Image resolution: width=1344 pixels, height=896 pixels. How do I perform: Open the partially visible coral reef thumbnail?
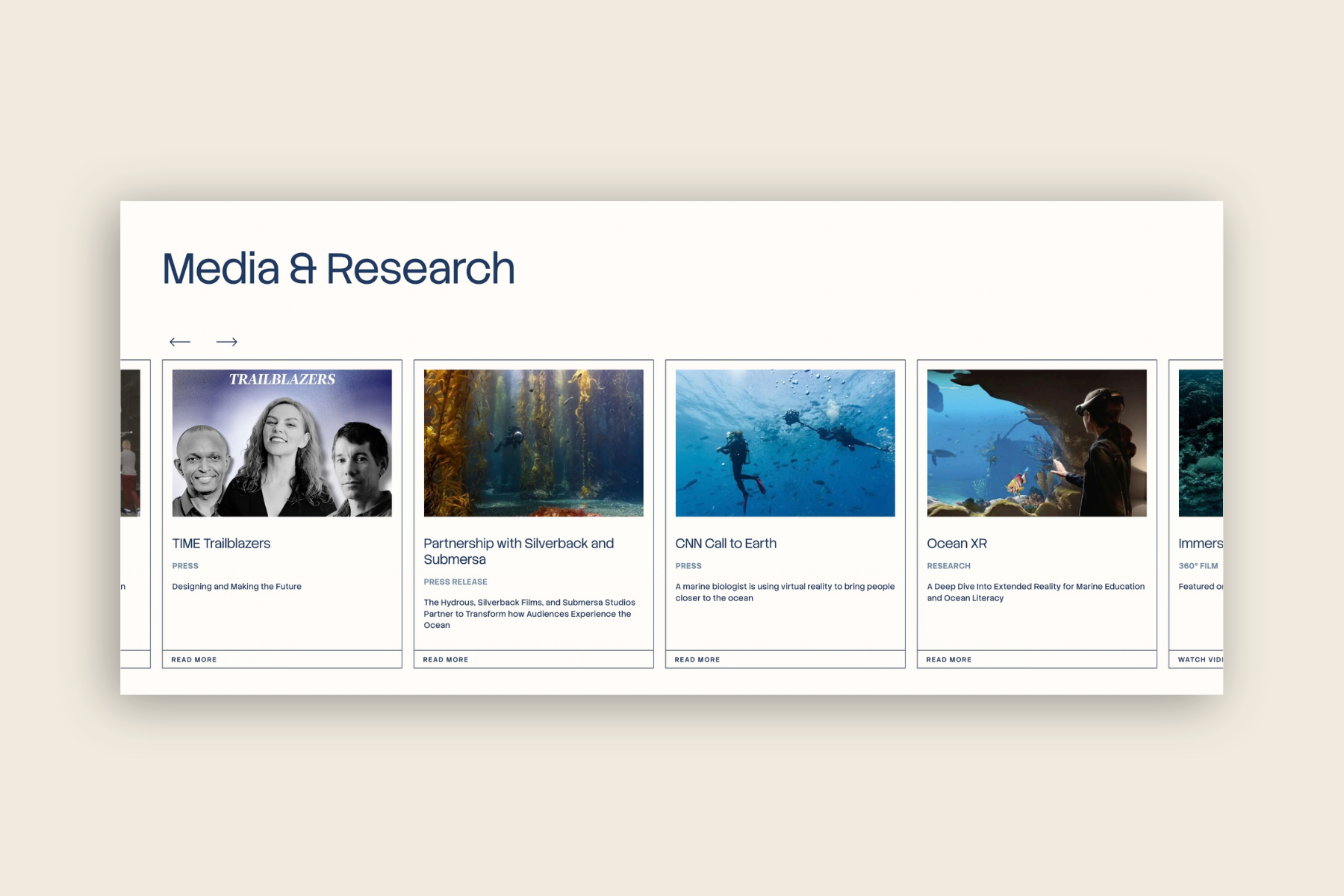coord(1201,443)
